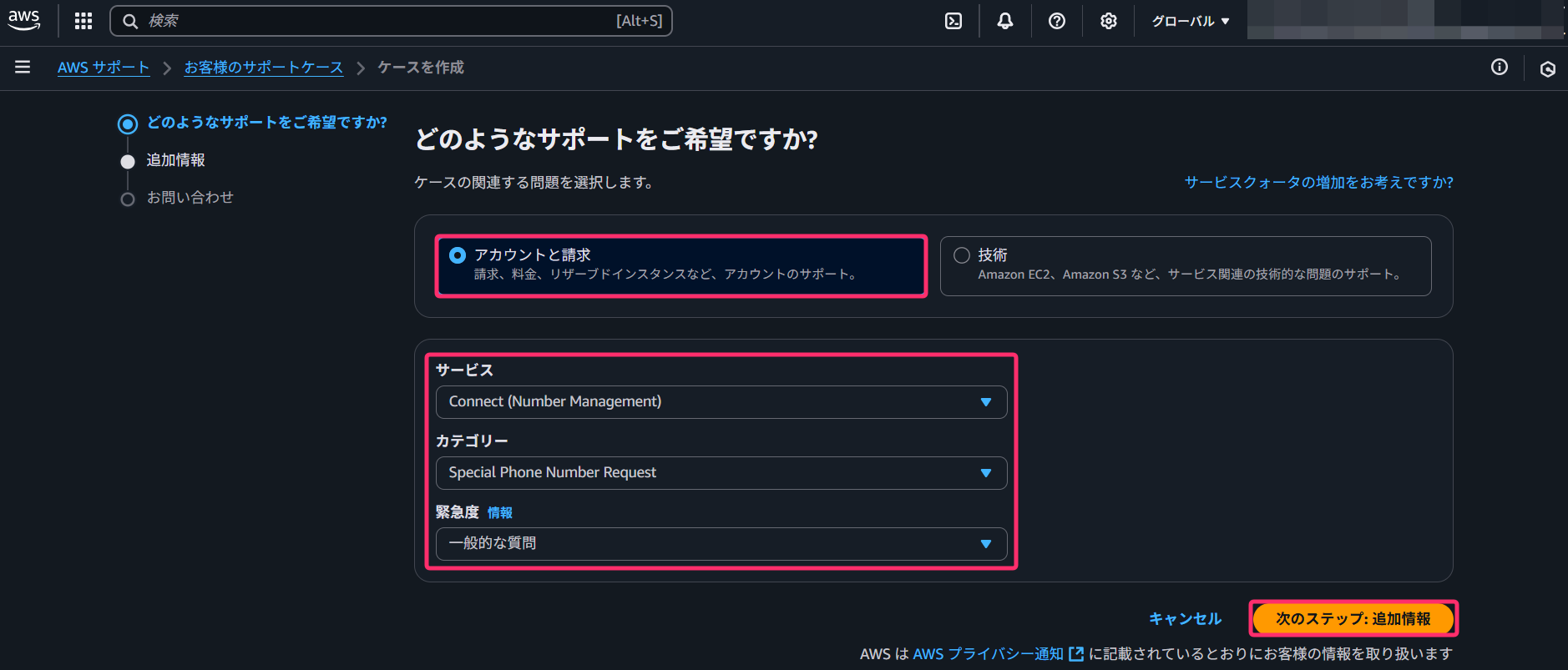Open the services grid menu icon
Viewport: 1568px width, 670px height.
[x=83, y=21]
